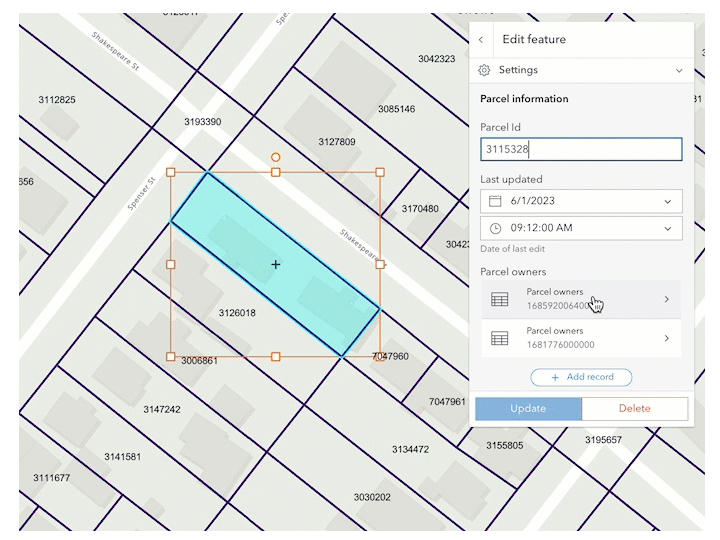Click the clock icon beside 09:12:00 AM
Image resolution: width=720 pixels, height=540 pixels.
click(x=495, y=228)
